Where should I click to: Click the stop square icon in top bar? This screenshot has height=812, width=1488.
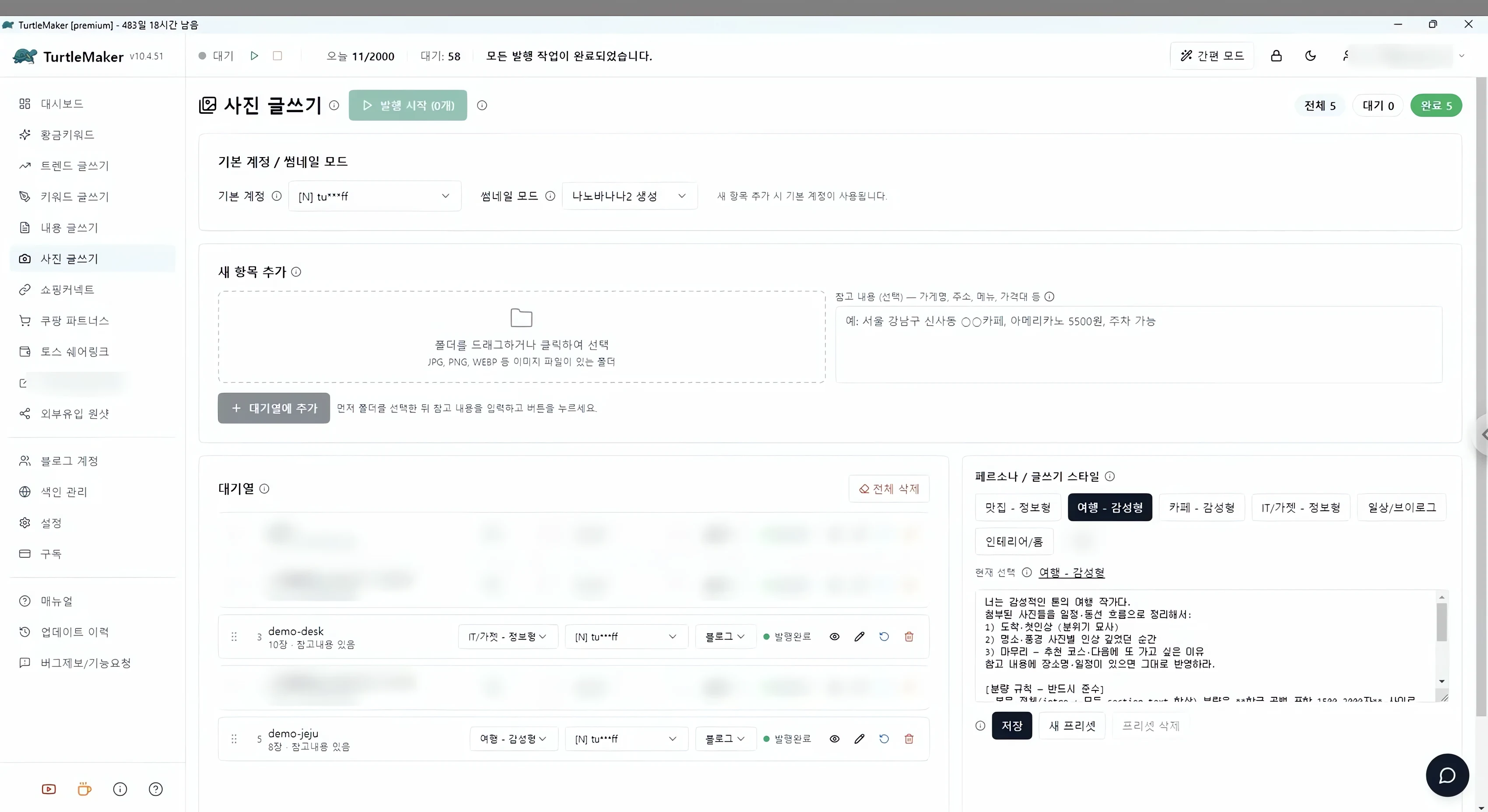point(277,56)
